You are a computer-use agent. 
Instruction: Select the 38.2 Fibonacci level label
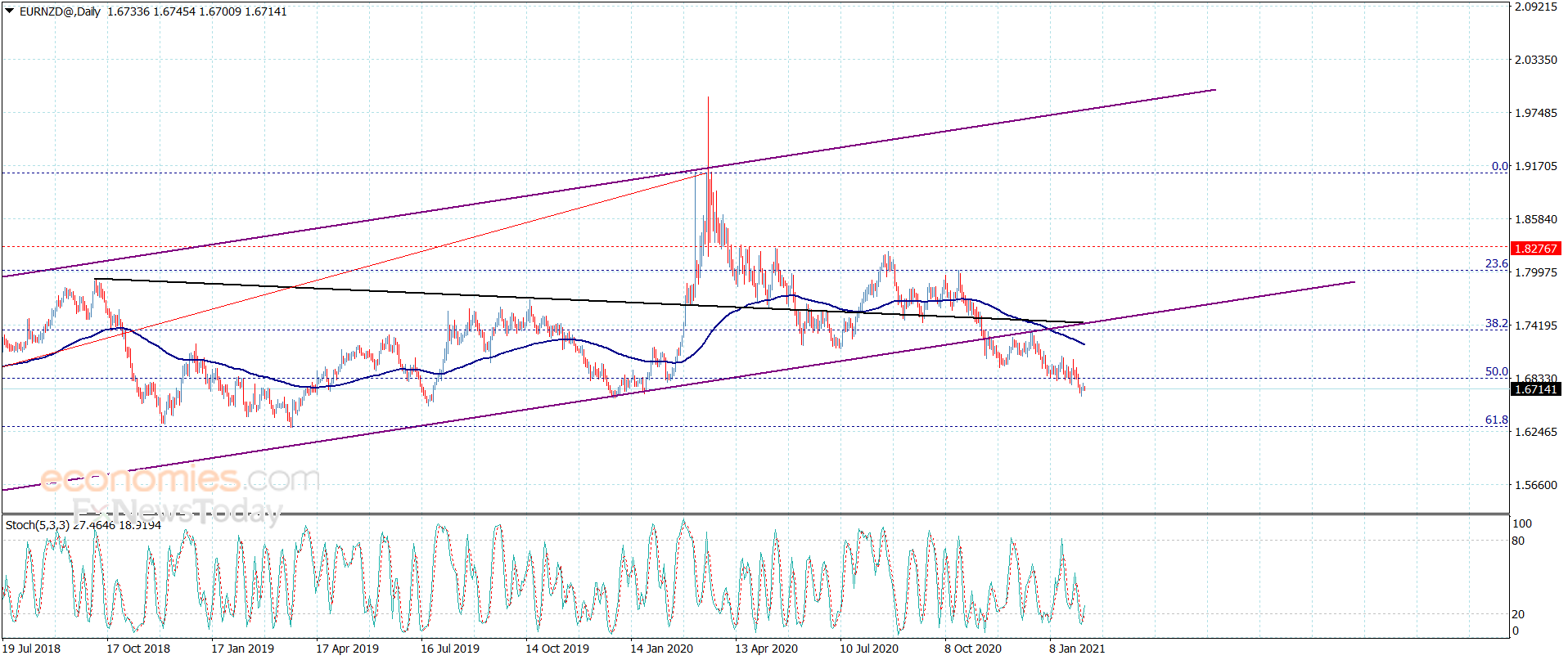tap(1497, 323)
